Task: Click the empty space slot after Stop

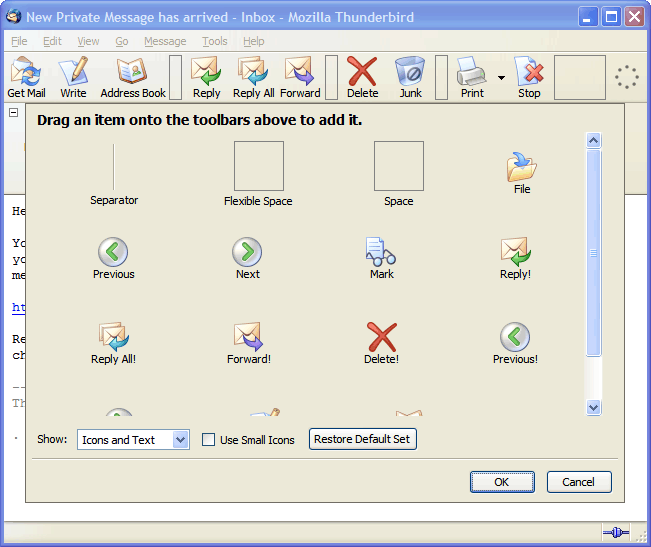Action: coord(580,78)
